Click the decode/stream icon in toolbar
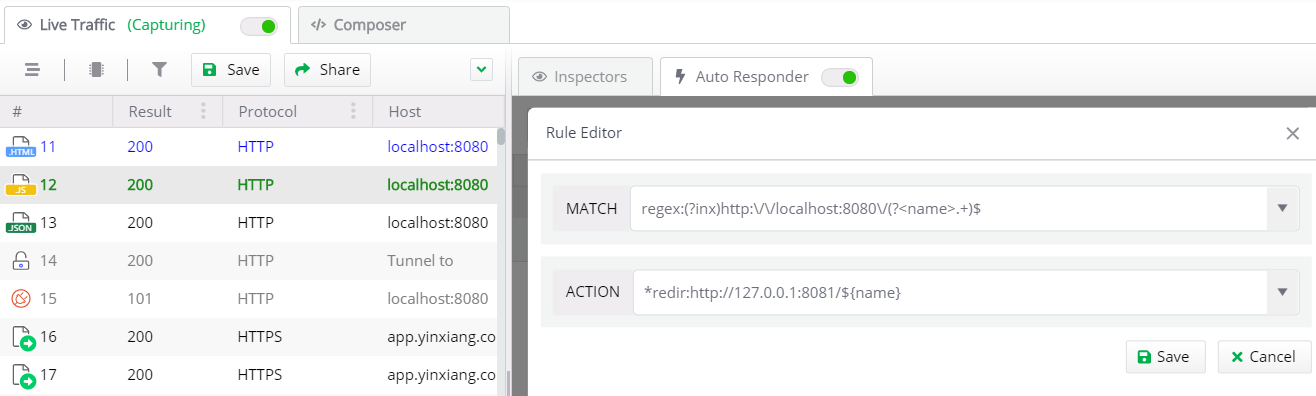 point(96,70)
